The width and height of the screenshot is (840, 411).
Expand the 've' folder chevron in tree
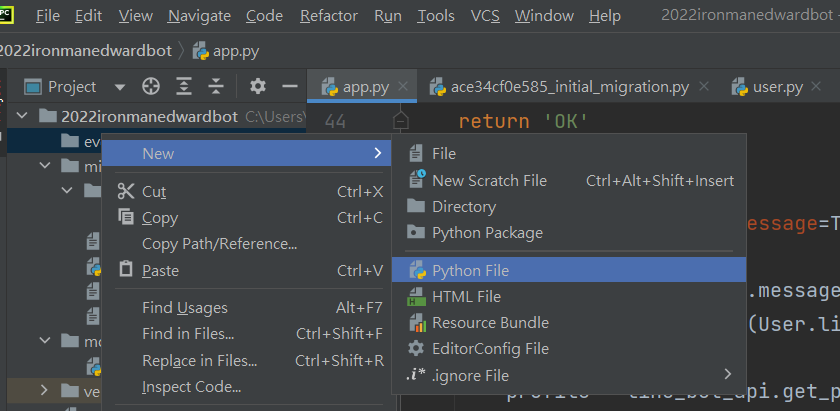pos(45,391)
